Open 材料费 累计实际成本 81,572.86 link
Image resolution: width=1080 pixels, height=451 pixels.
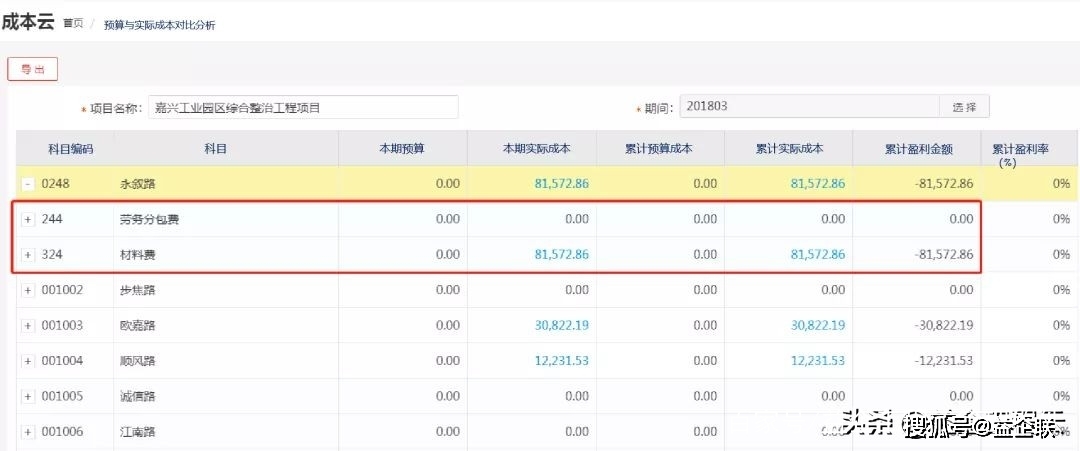click(817, 255)
